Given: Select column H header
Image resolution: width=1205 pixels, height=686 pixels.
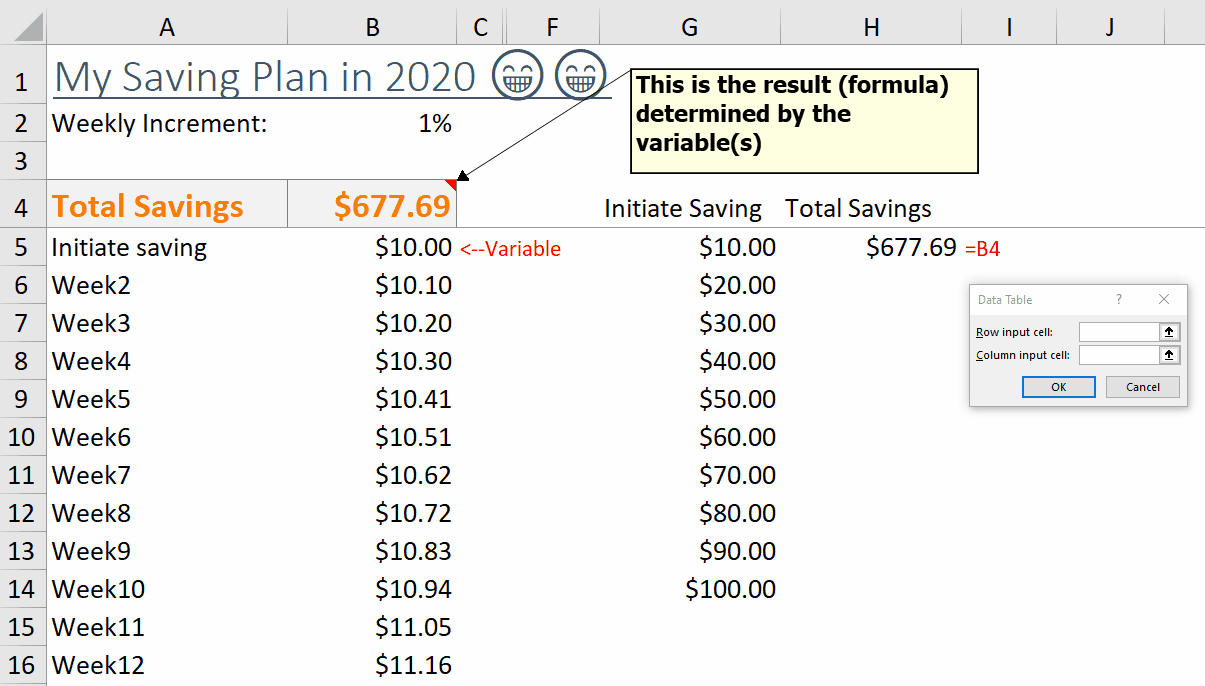Looking at the screenshot, I should (x=872, y=27).
